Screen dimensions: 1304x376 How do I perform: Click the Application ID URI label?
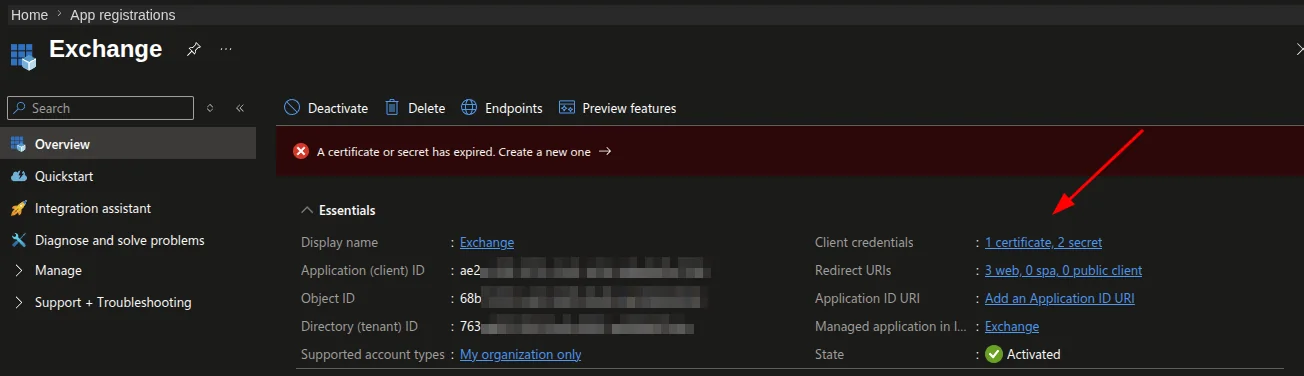click(867, 298)
